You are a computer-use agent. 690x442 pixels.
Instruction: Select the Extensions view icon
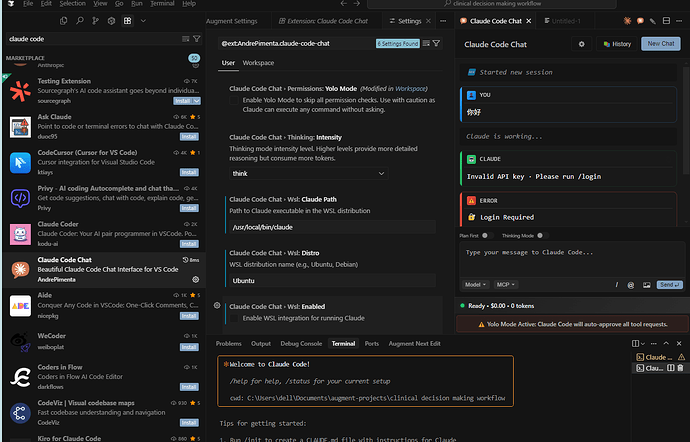click(128, 21)
